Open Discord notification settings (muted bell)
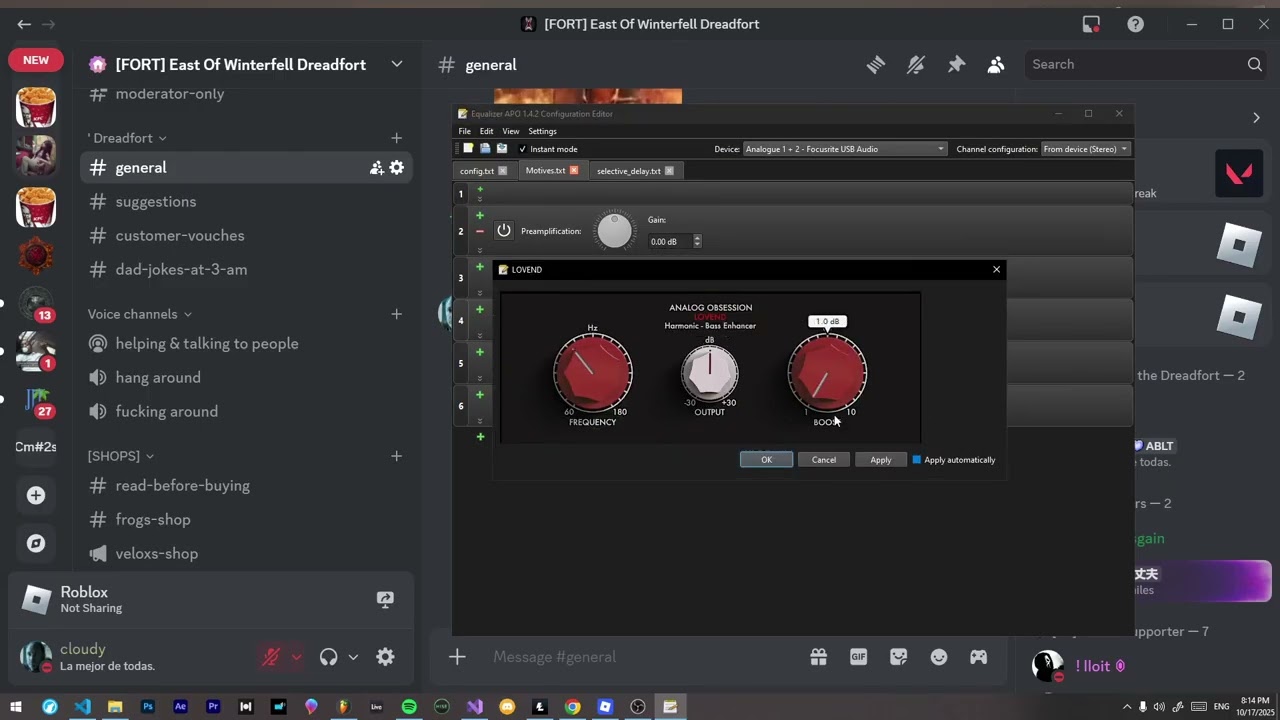 tap(916, 64)
